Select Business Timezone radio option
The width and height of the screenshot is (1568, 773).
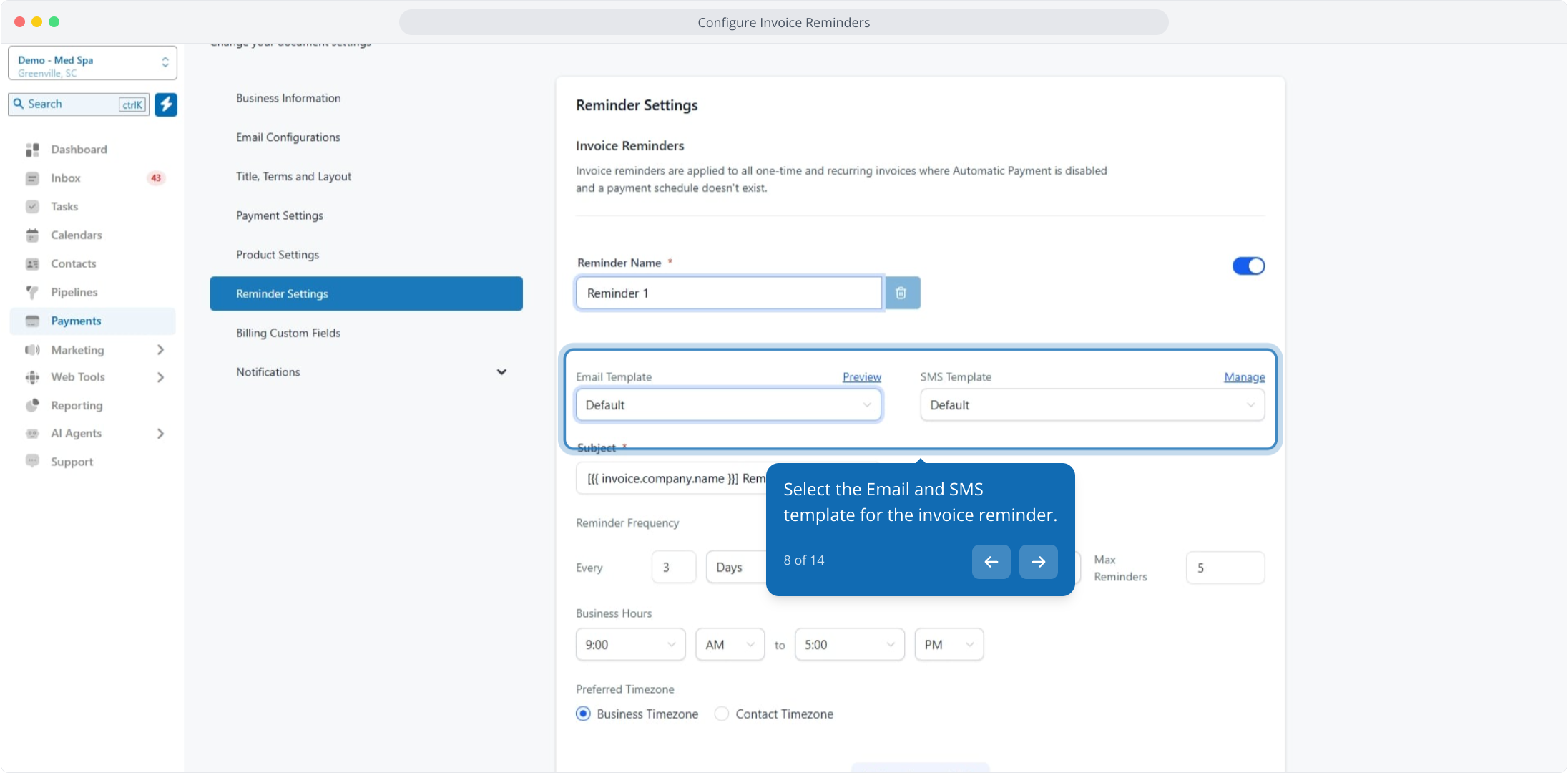click(584, 714)
